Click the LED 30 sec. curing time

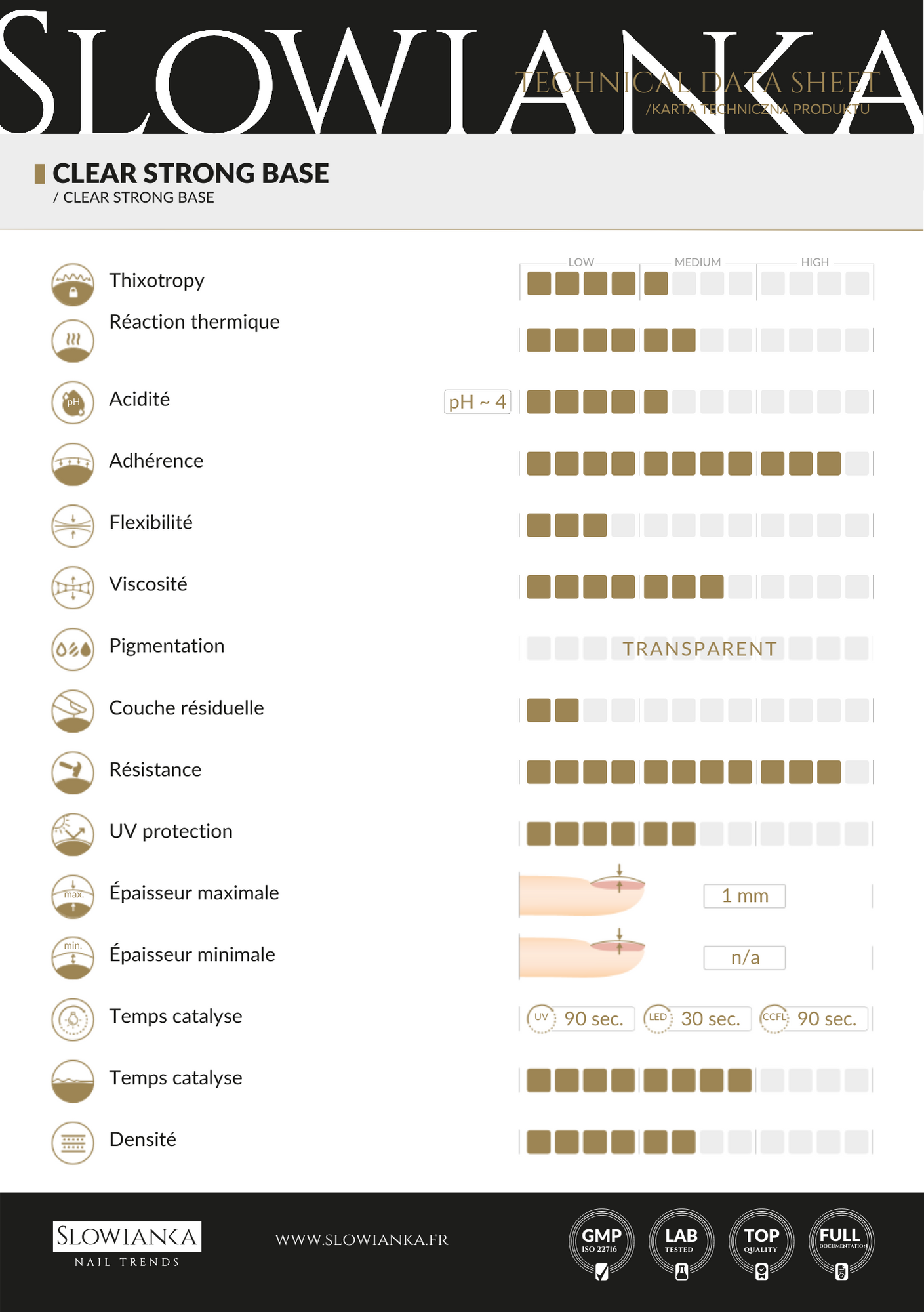pos(697,1019)
